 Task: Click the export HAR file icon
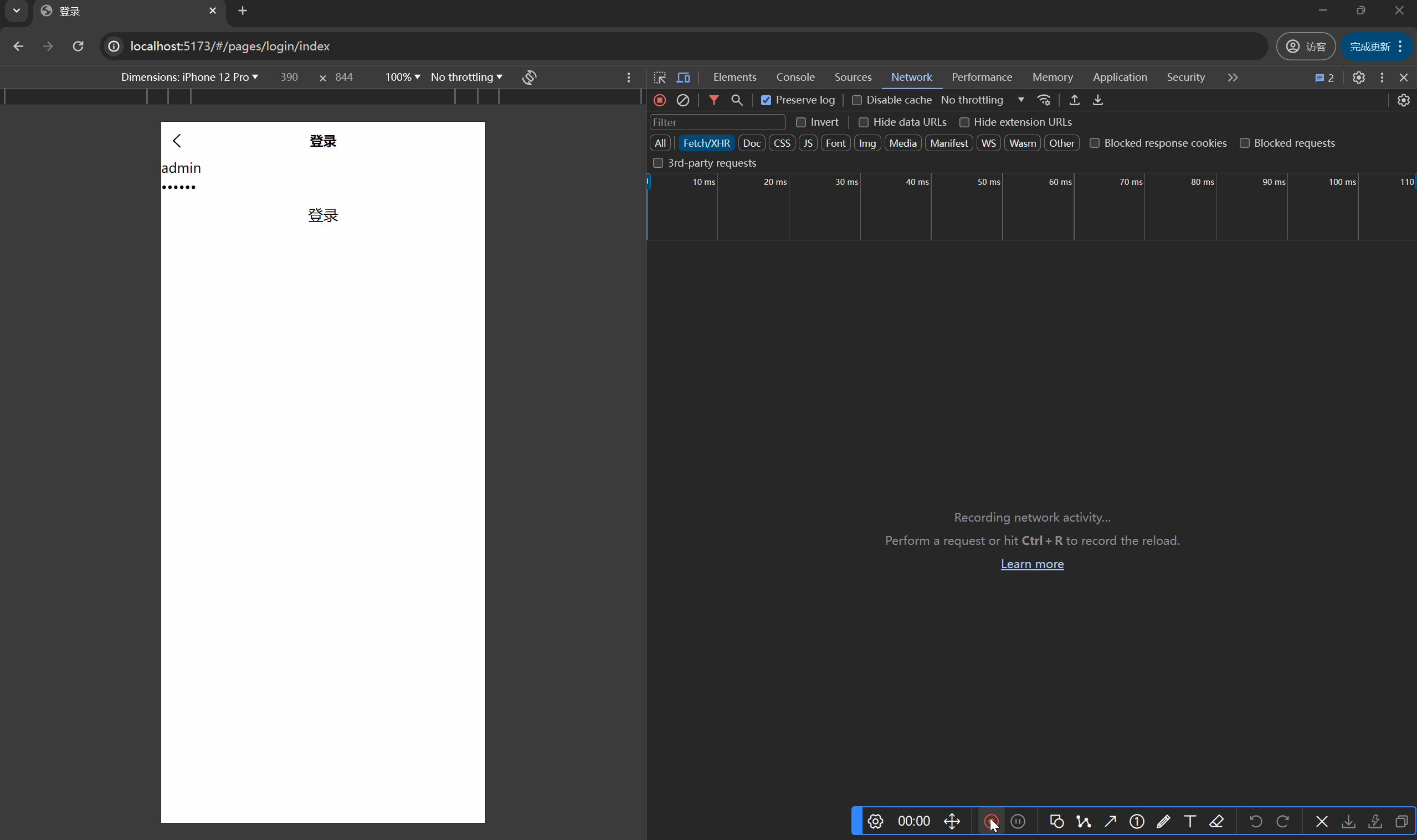coord(1097,100)
